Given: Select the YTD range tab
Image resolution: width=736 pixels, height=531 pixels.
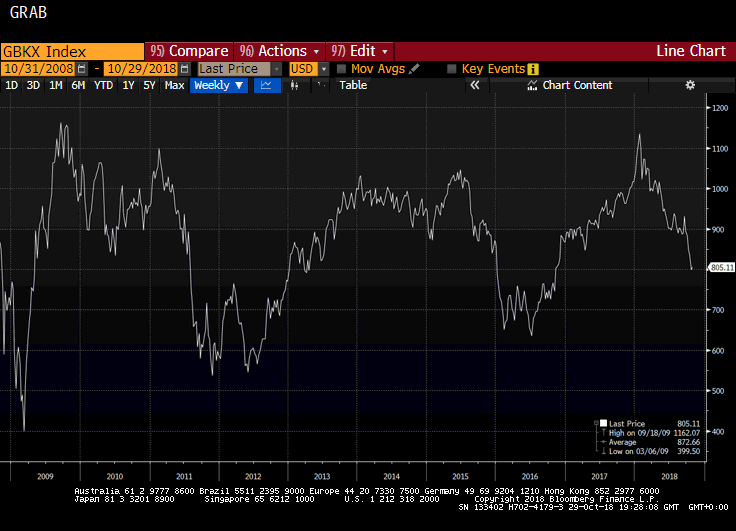Looking at the screenshot, I should pos(103,85).
